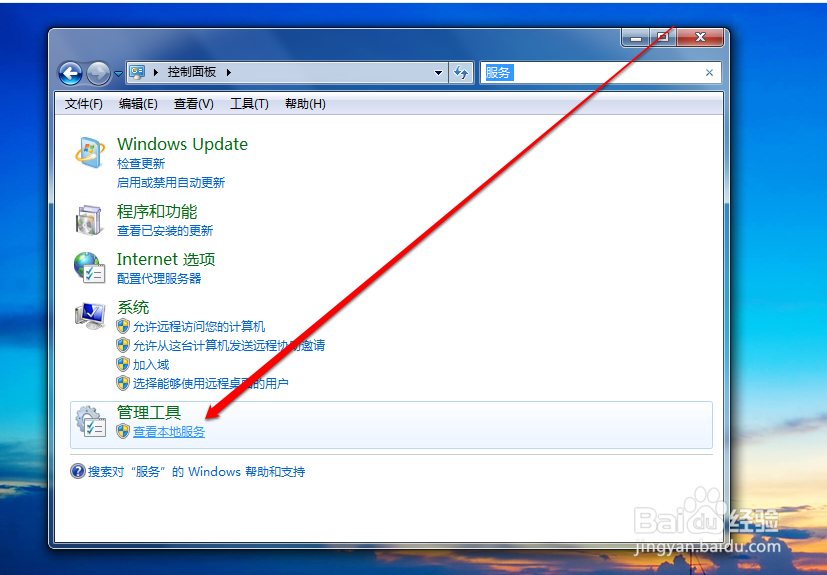The image size is (827, 575).
Task: Open 启用或禁用自动更新 link
Action: click(171, 183)
